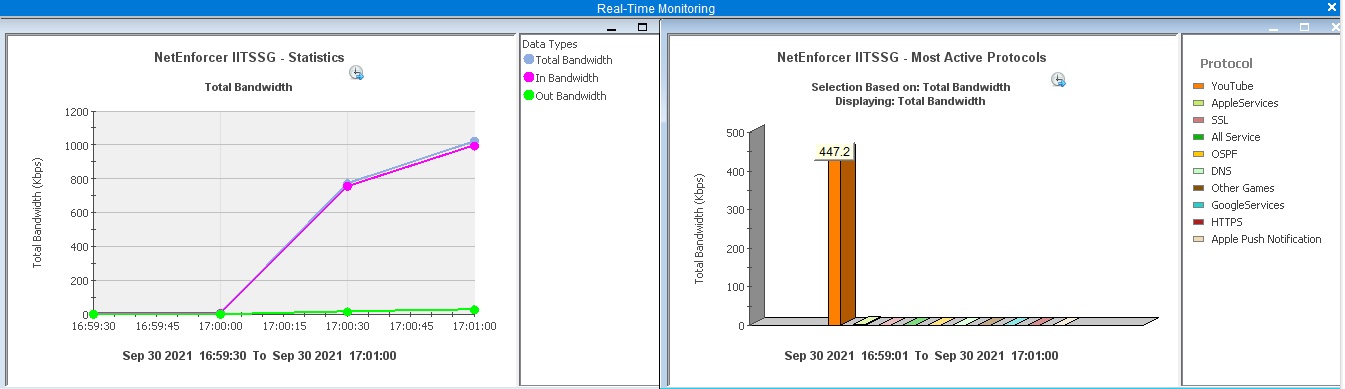Click the Other Games legend swatch
Image resolution: width=1345 pixels, height=389 pixels.
pos(1199,188)
